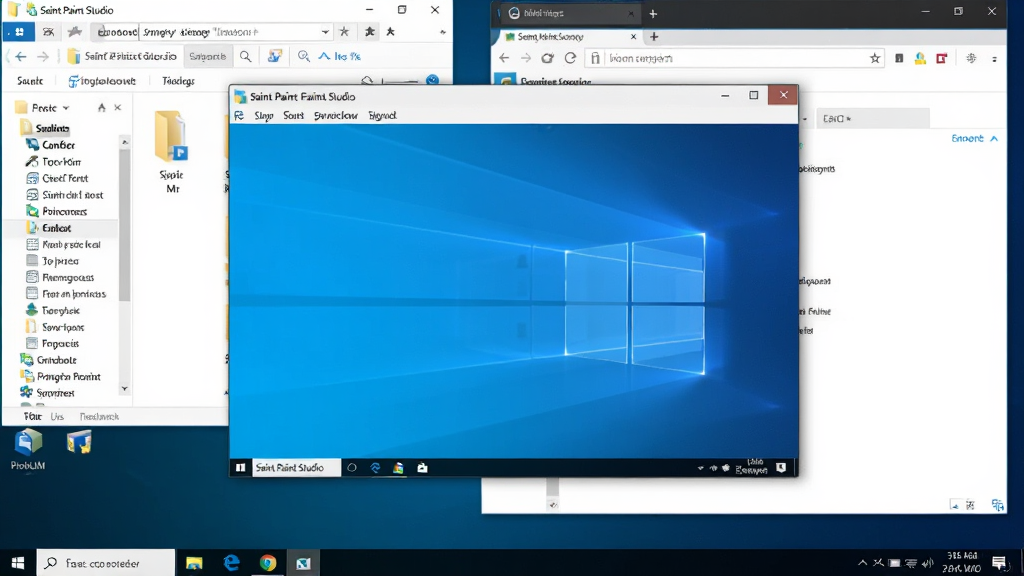The height and width of the screenshot is (576, 1024).
Task: Click 'Tiesbarck' in the file explorer status bar
Action: 99,417
